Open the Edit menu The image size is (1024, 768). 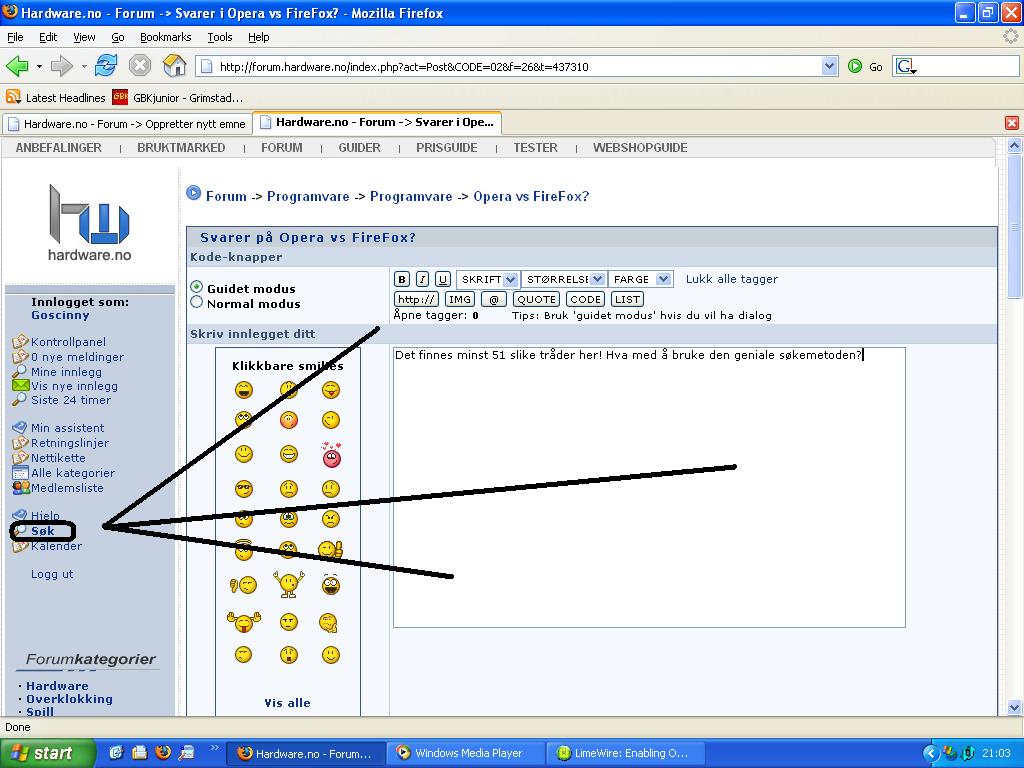click(x=48, y=37)
